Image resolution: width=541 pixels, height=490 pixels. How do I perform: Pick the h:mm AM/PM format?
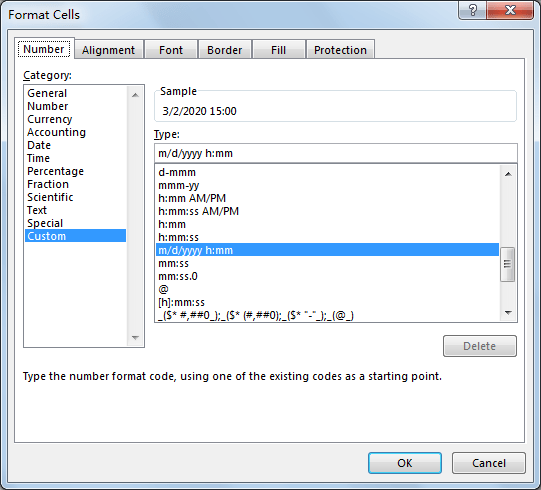pyautogui.click(x=327, y=198)
